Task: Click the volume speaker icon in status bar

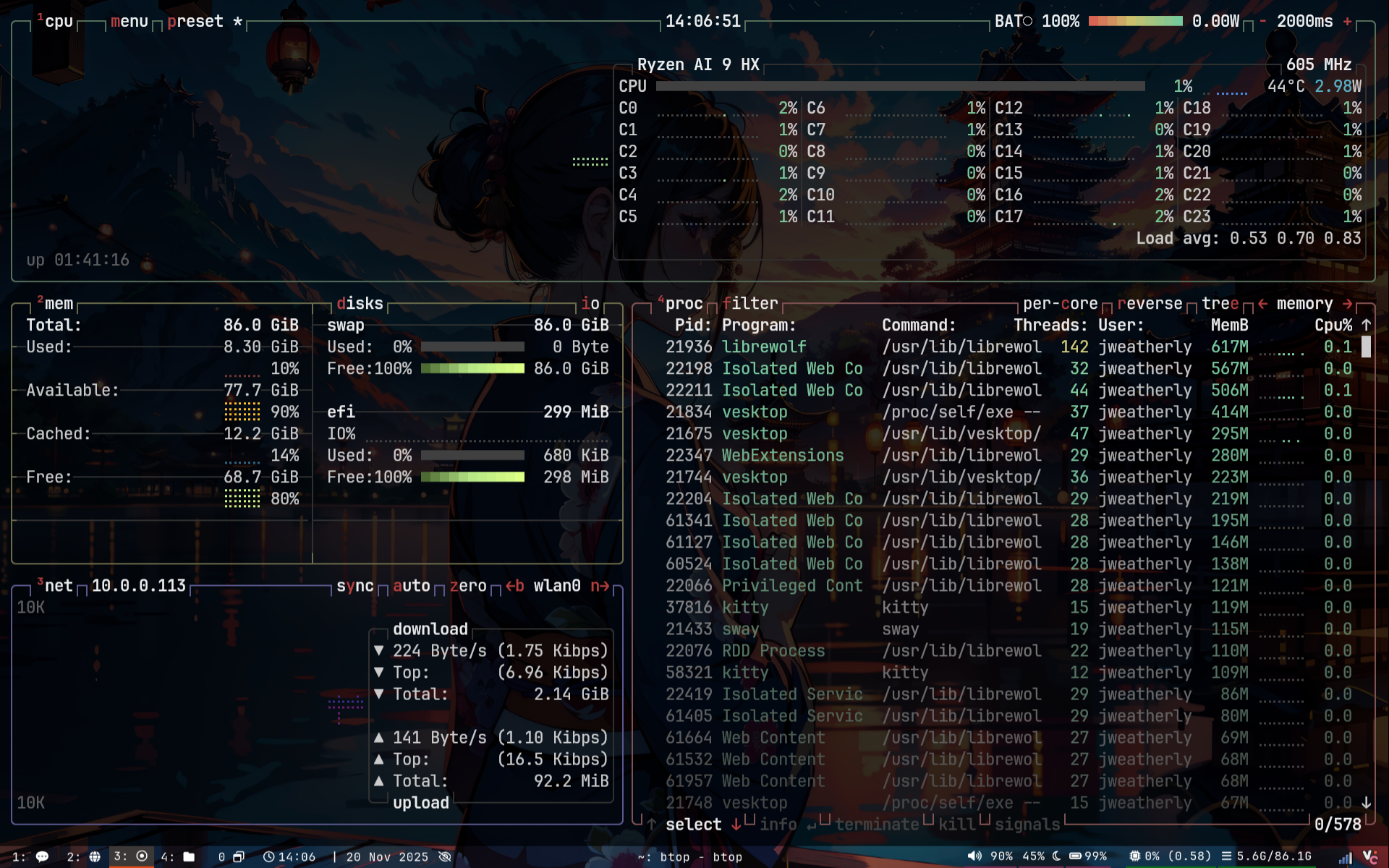Action: (x=974, y=856)
